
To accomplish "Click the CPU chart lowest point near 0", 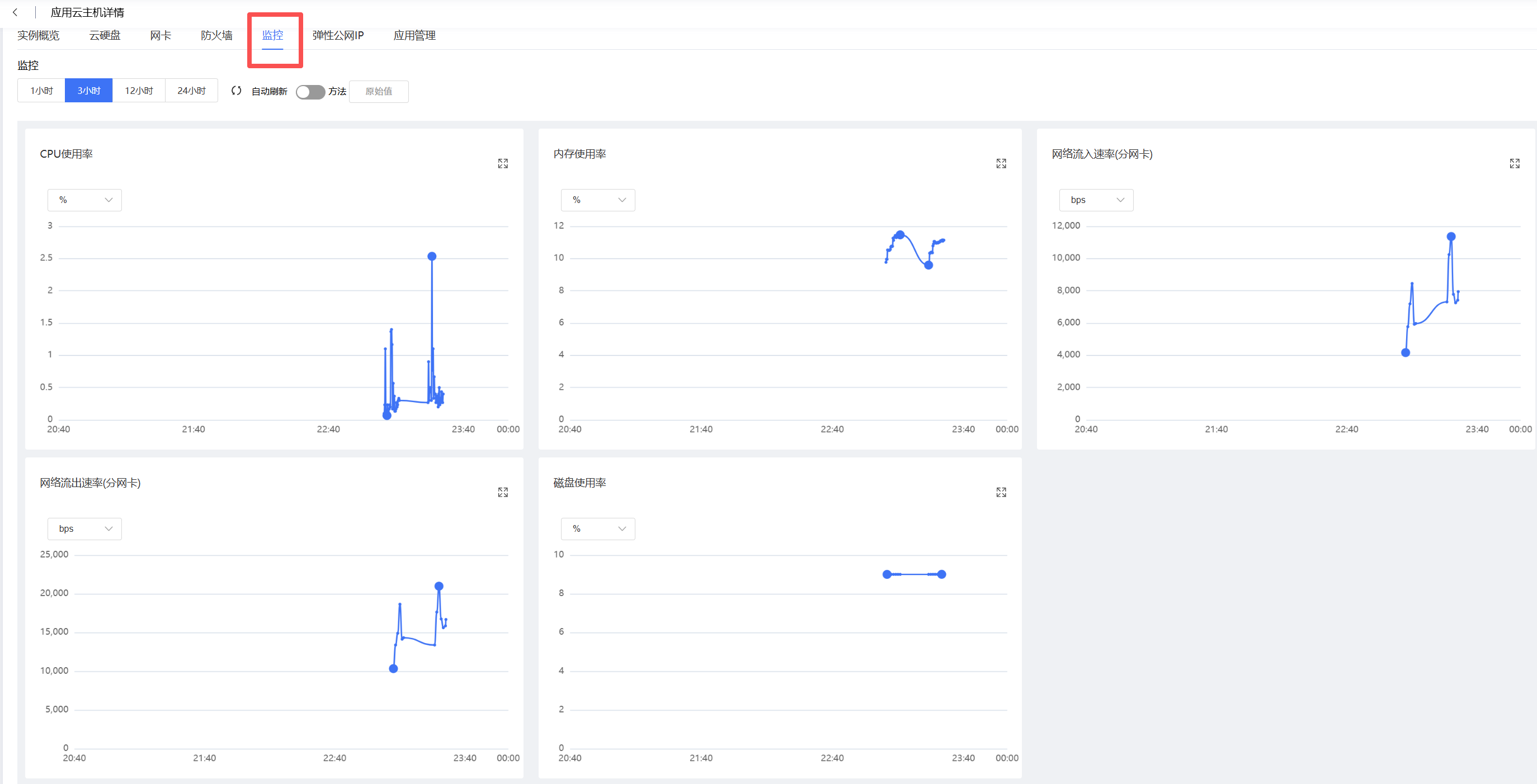I will click(386, 415).
